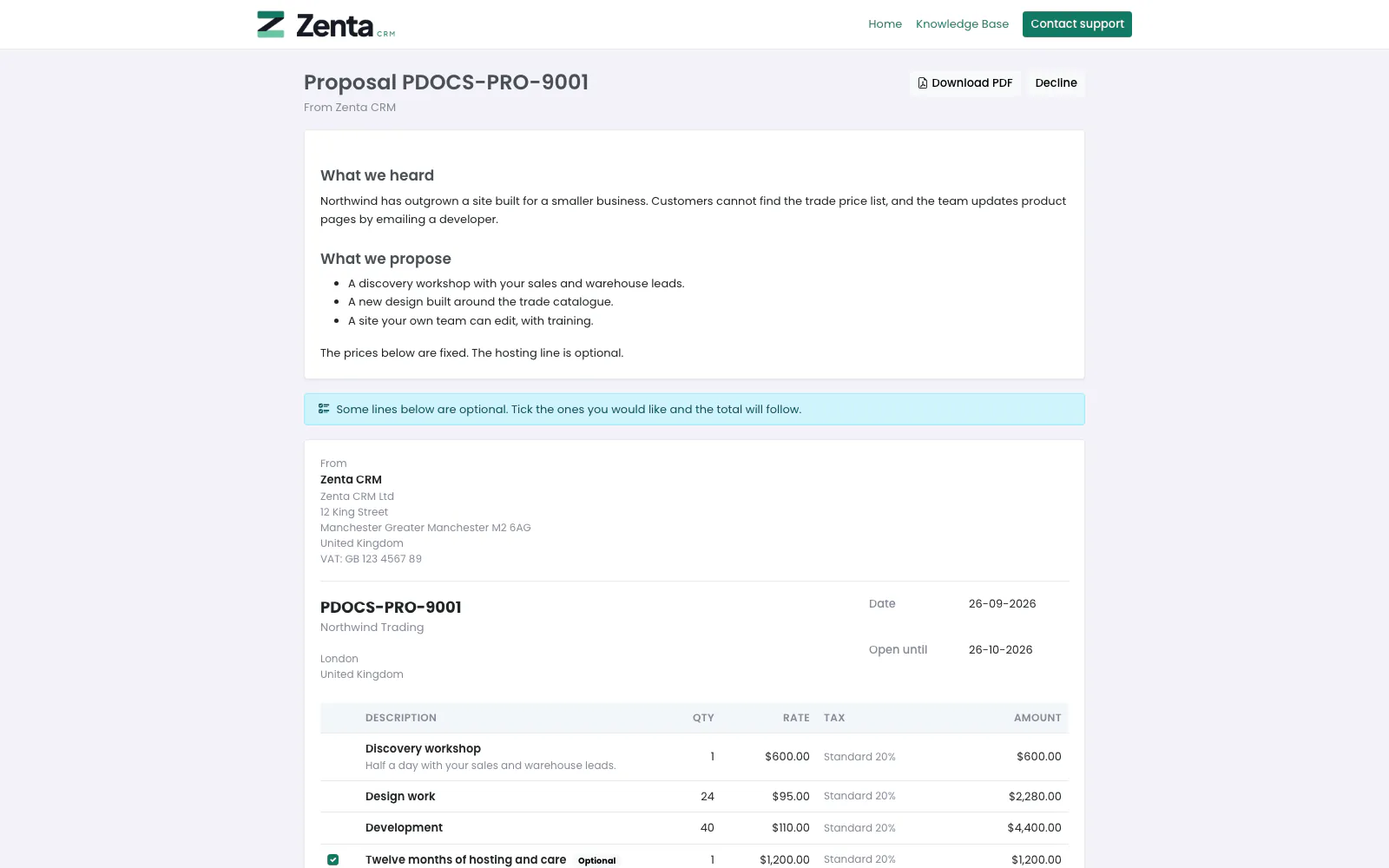Click the 'Zenta CRM Ltd' line
The height and width of the screenshot is (868, 1389).
[x=357, y=496]
